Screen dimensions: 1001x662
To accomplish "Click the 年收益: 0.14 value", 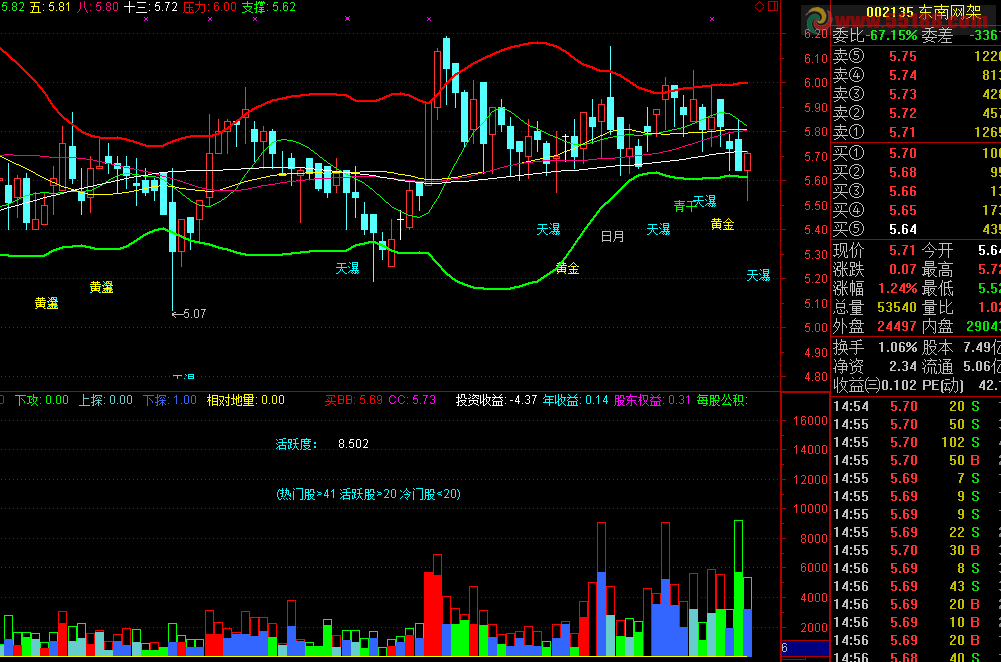I will 575,400.
